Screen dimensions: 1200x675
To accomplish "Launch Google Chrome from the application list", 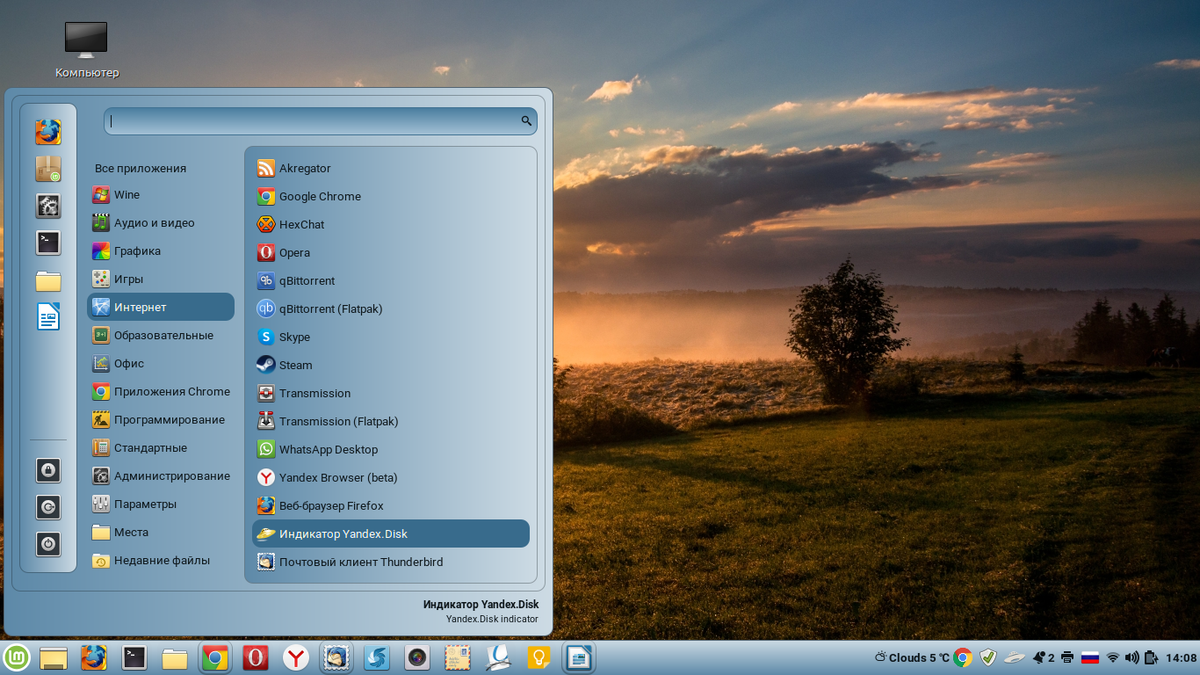I will [x=390, y=196].
